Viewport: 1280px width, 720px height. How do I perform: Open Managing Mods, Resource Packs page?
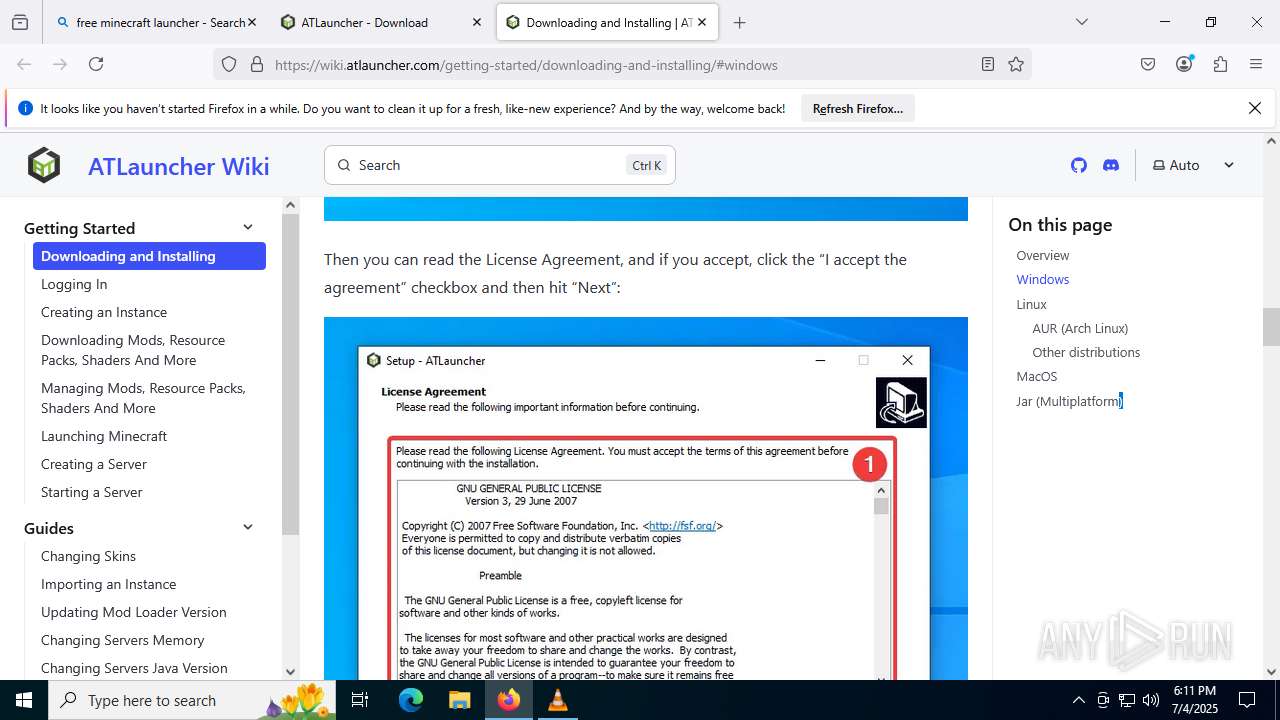click(x=143, y=398)
